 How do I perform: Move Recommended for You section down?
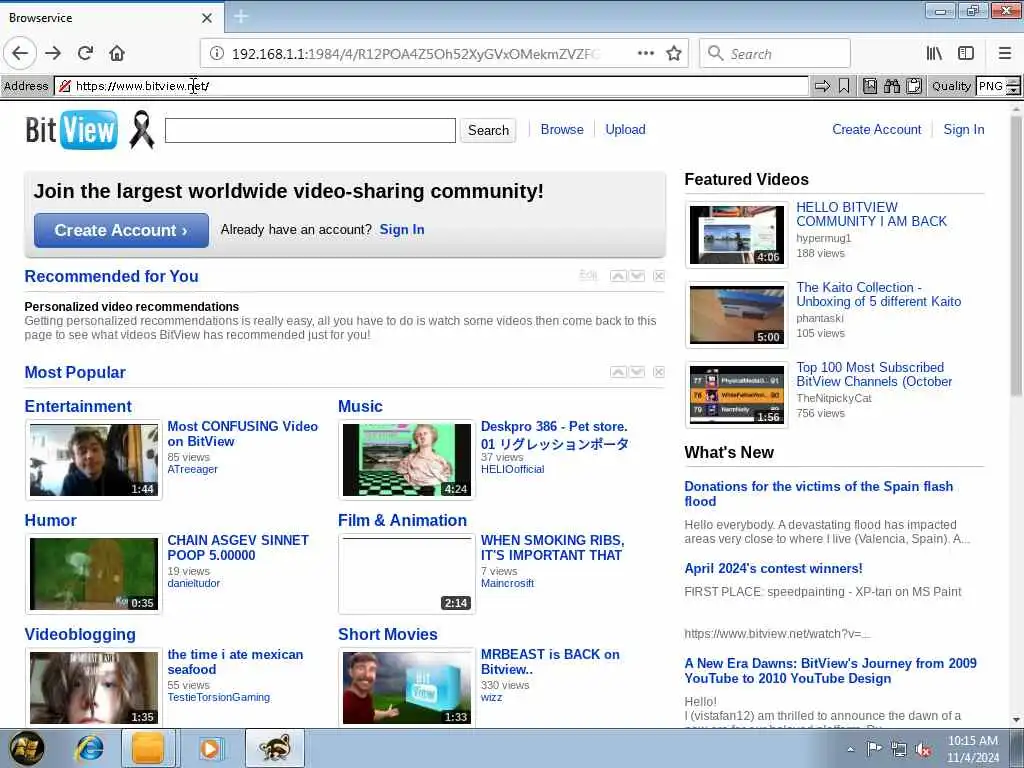point(637,276)
